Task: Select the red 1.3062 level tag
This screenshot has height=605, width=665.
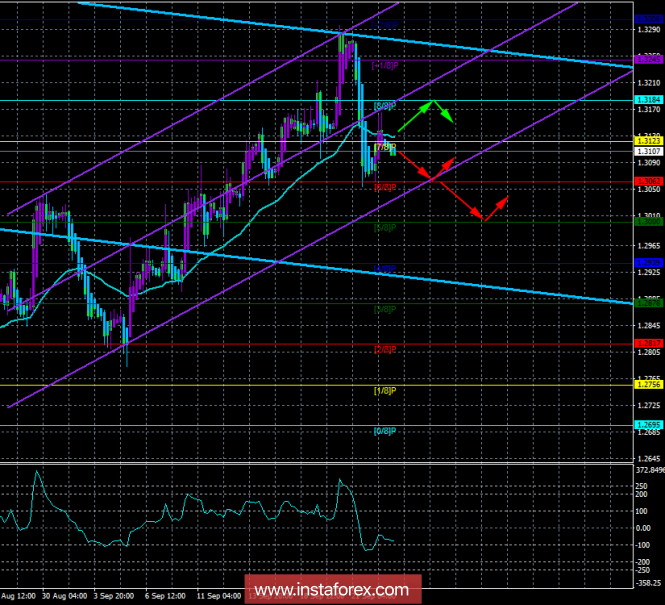Action: [x=648, y=181]
